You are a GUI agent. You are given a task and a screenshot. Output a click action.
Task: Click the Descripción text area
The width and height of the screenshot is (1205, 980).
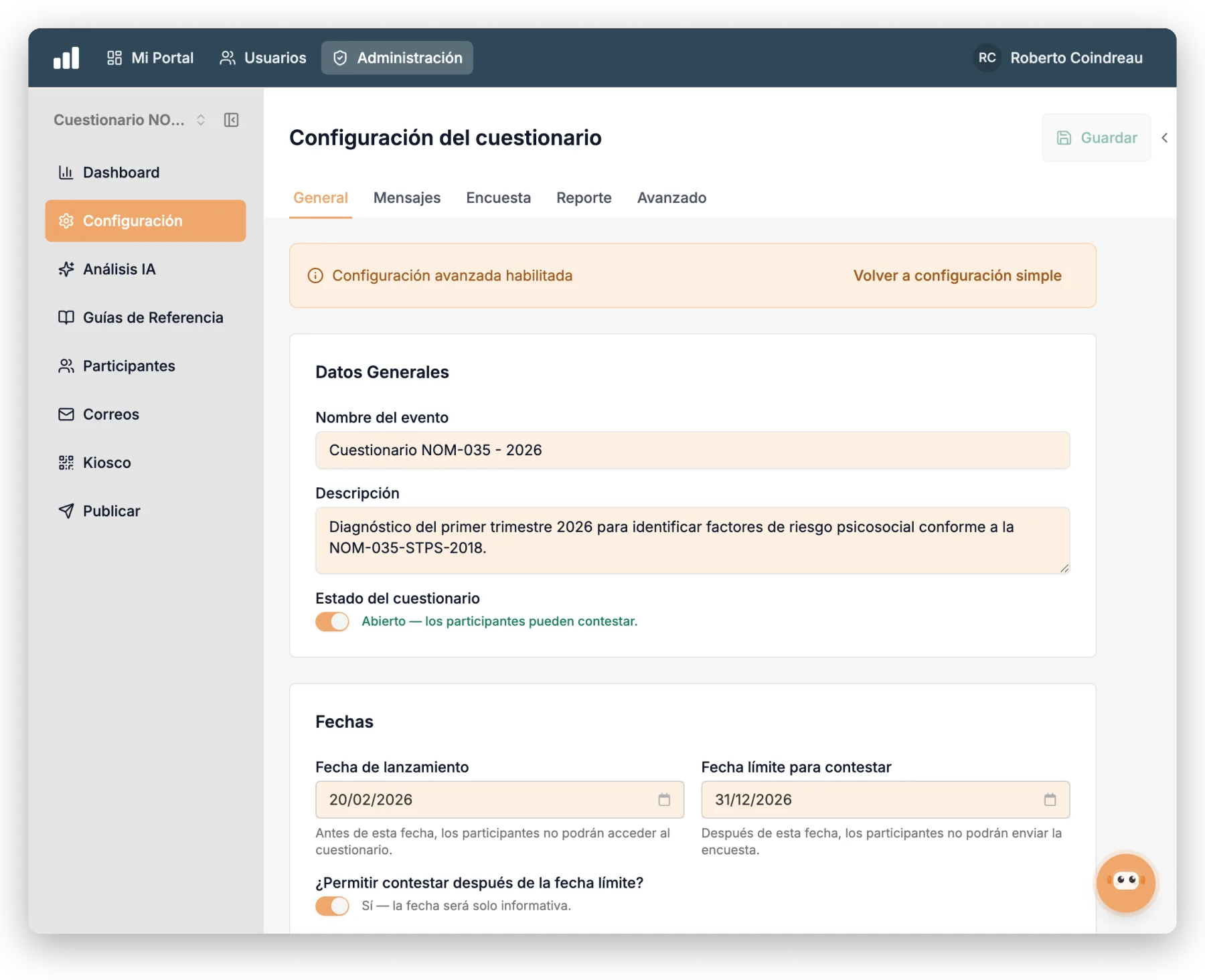pyautogui.click(x=692, y=540)
